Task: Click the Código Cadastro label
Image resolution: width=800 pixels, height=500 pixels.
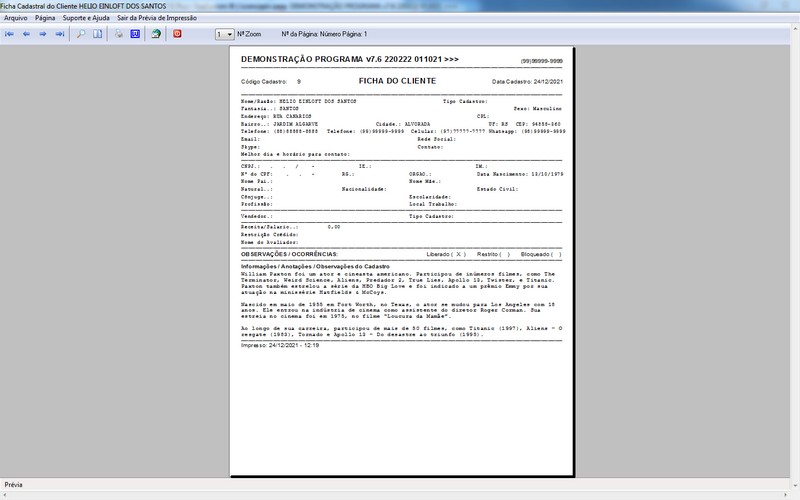Action: click(264, 82)
